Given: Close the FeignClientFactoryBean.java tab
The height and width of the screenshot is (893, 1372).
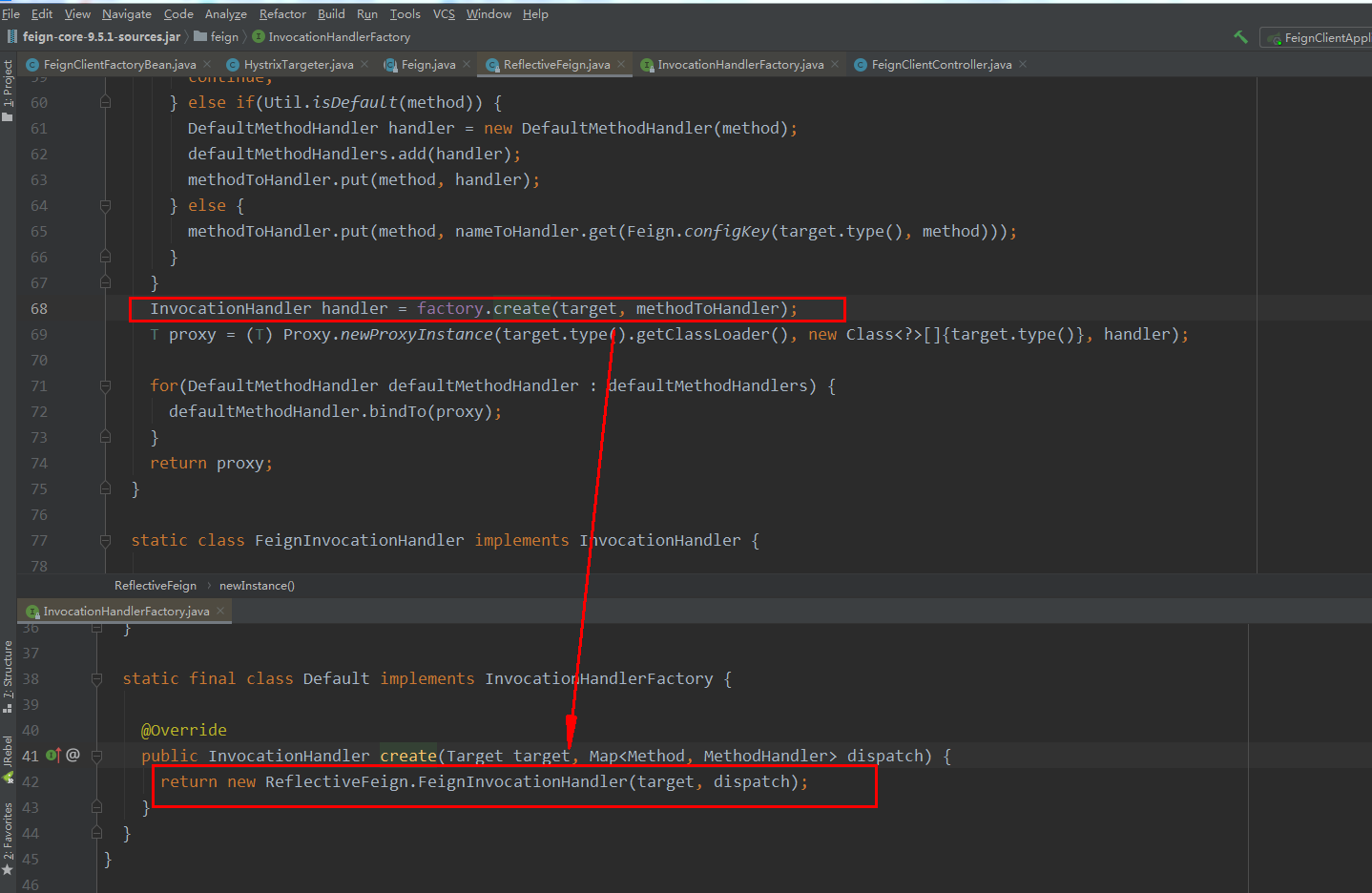Looking at the screenshot, I should click(x=207, y=65).
